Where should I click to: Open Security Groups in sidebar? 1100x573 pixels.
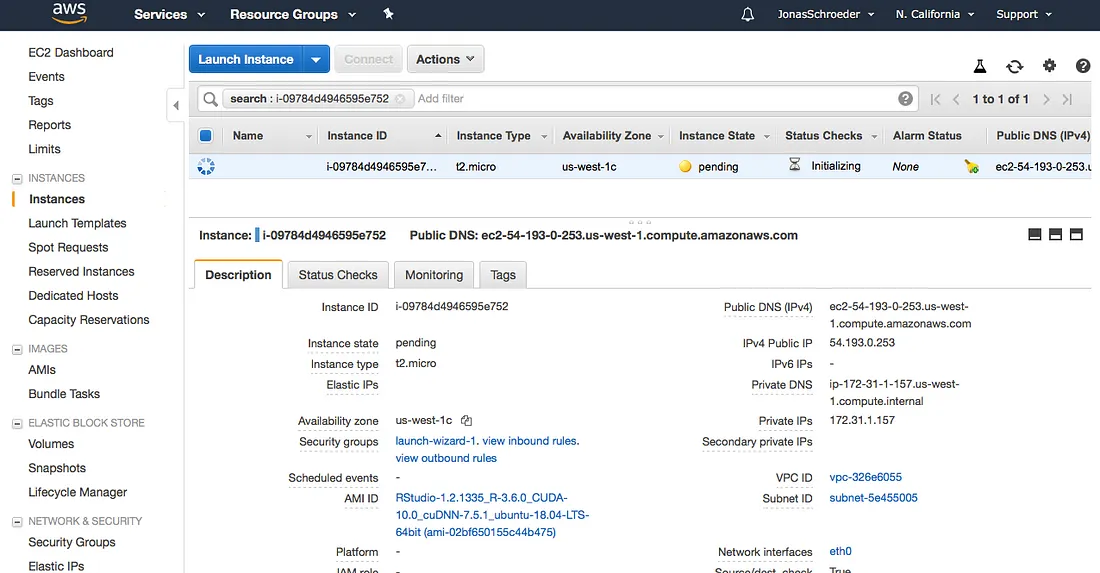(x=72, y=542)
